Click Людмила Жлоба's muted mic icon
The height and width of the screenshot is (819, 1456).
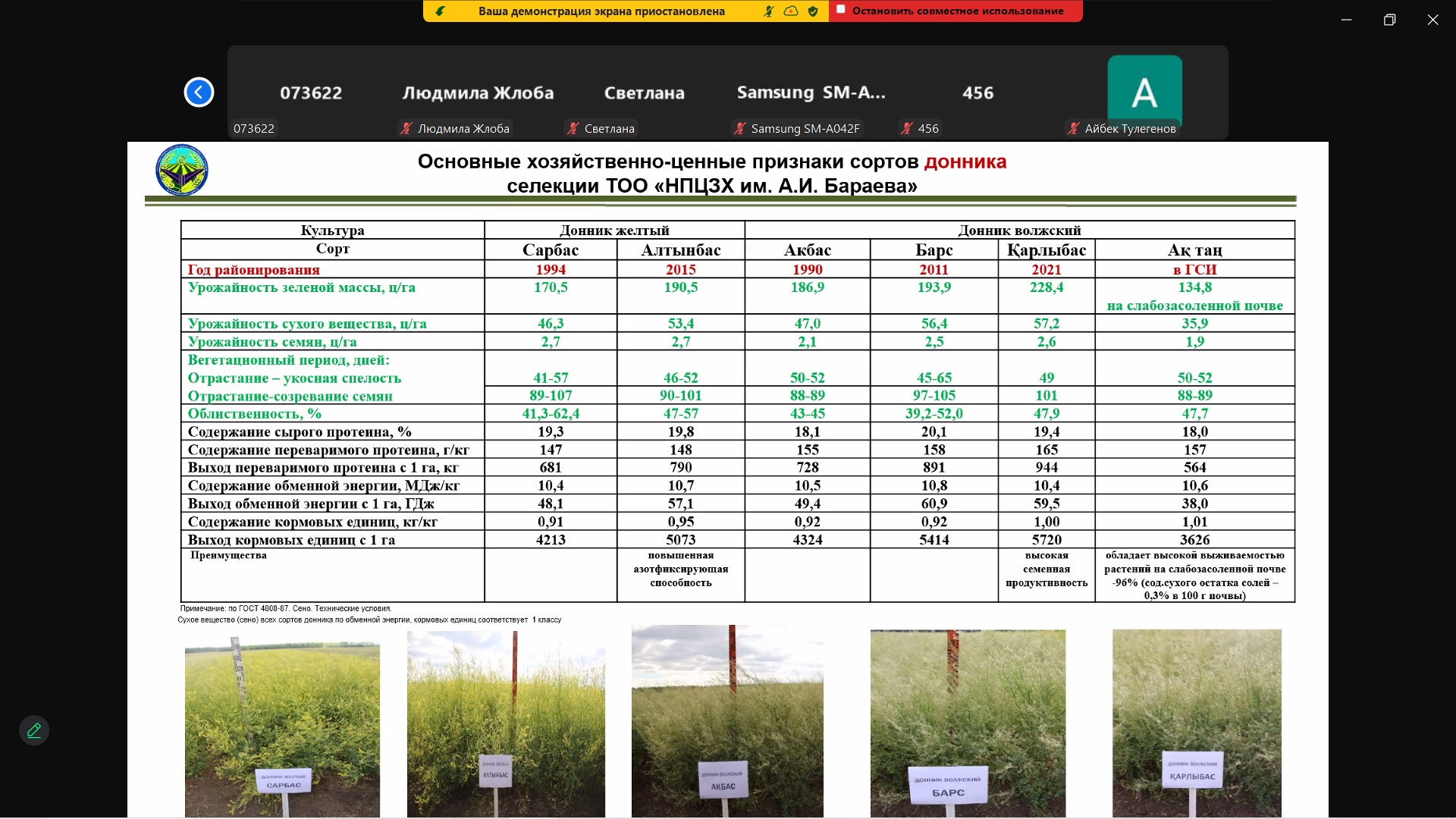pos(407,129)
